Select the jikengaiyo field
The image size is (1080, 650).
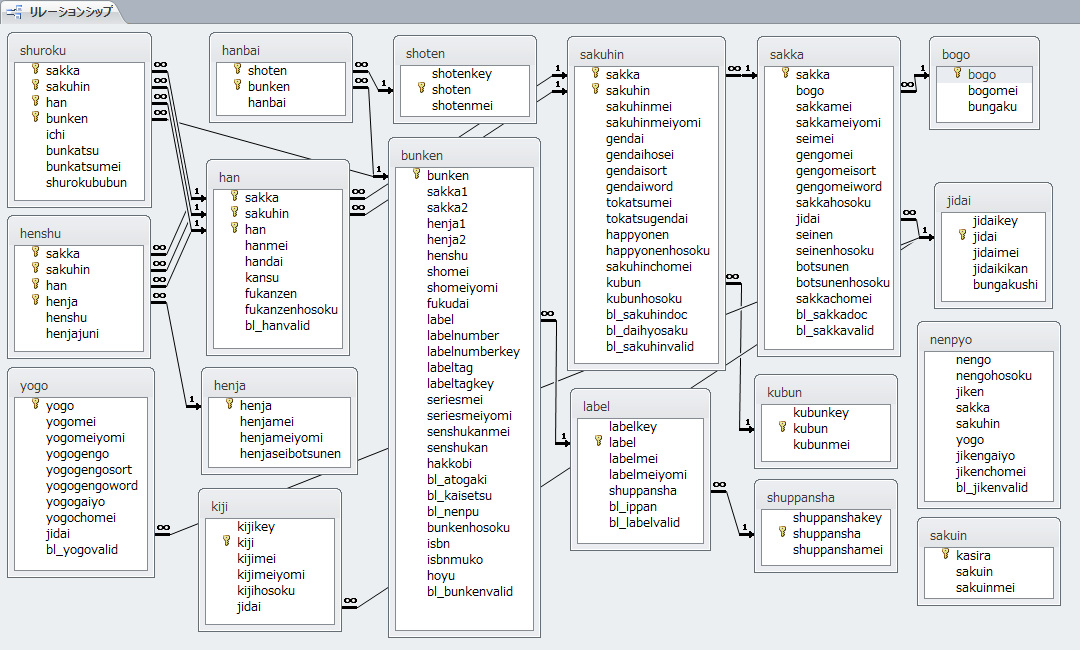pos(985,455)
